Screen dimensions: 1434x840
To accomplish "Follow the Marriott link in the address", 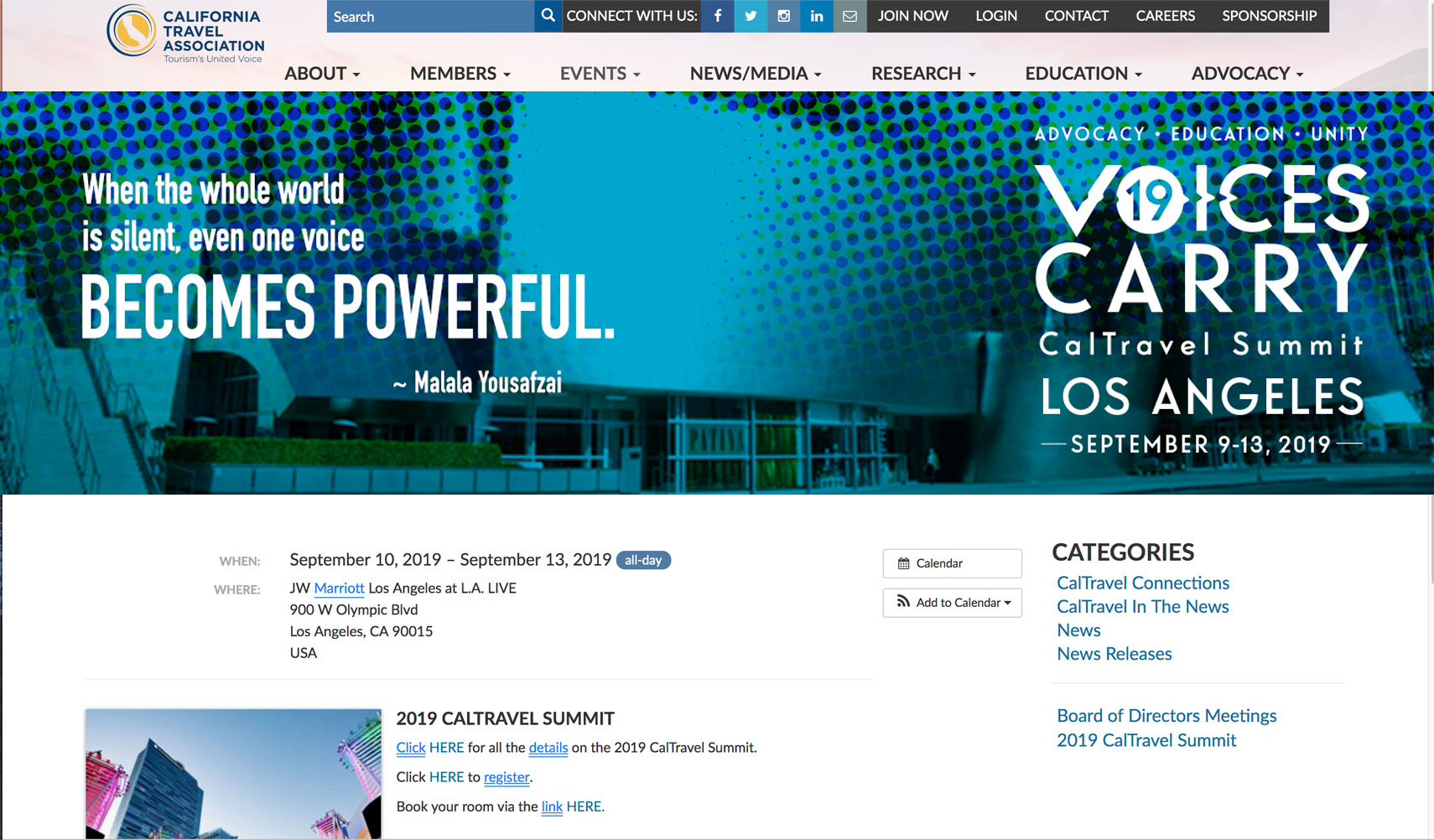I will pyautogui.click(x=339, y=589).
